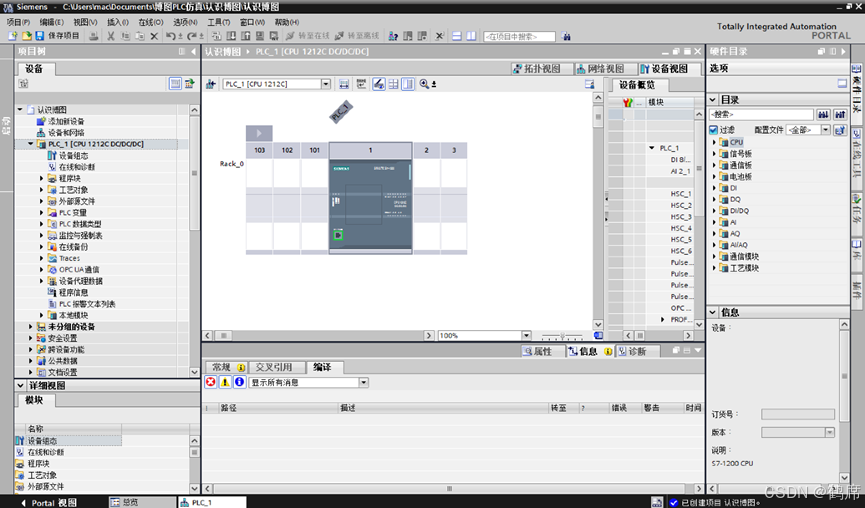Click the hardware catalog 搜索 search field
This screenshot has width=865, height=508.
coord(761,114)
